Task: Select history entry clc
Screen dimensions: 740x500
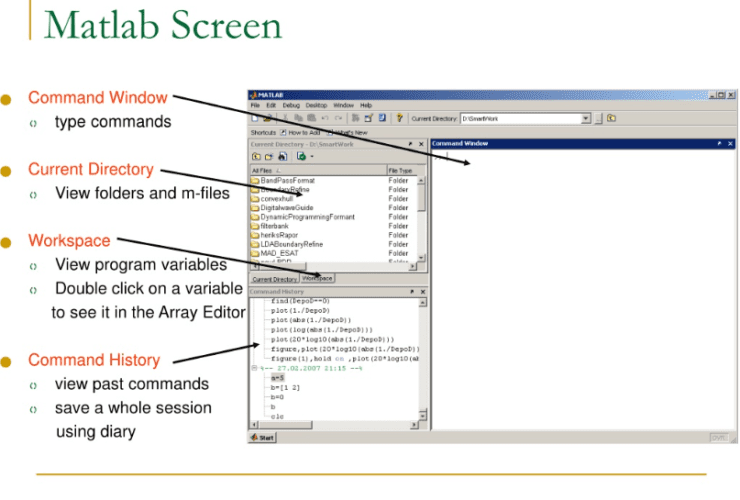Action: pos(278,416)
